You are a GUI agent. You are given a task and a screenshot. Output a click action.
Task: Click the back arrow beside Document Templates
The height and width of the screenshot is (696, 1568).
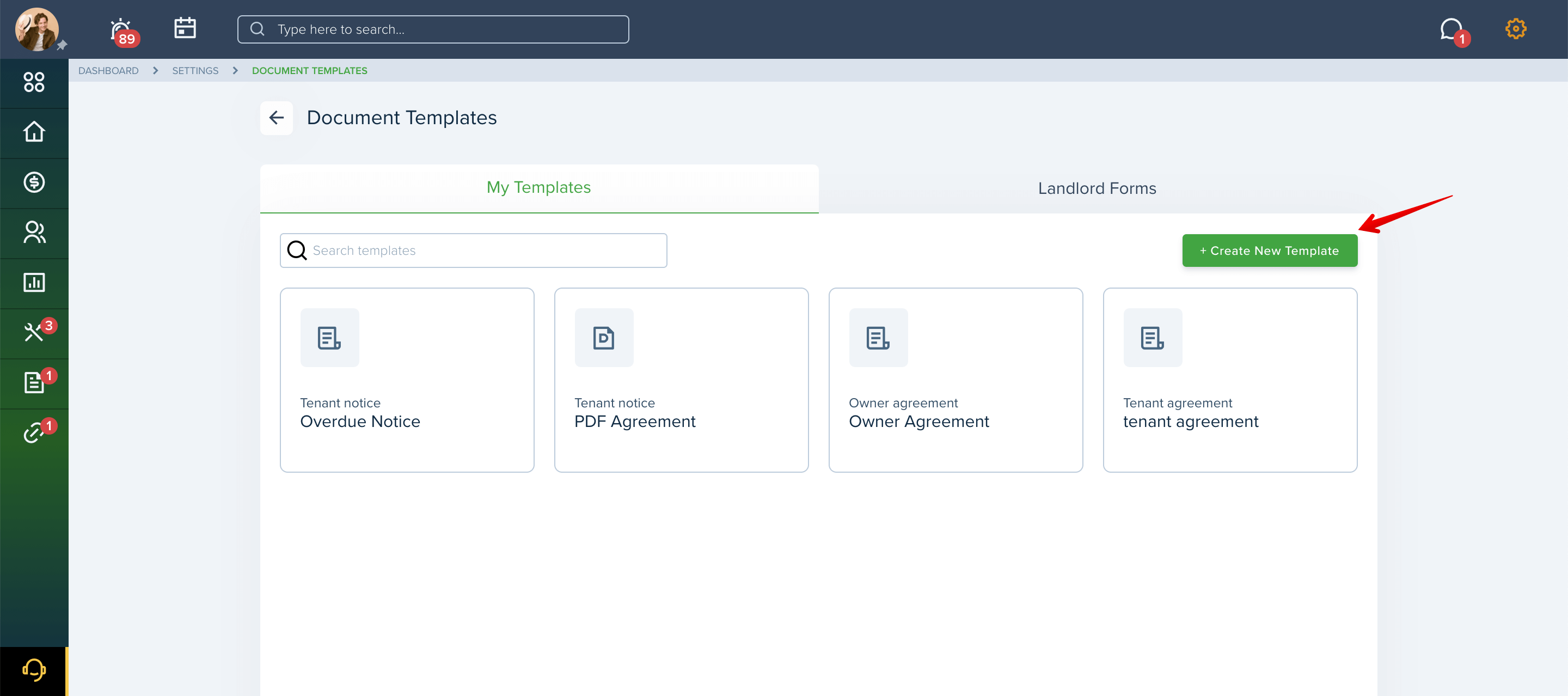point(277,118)
